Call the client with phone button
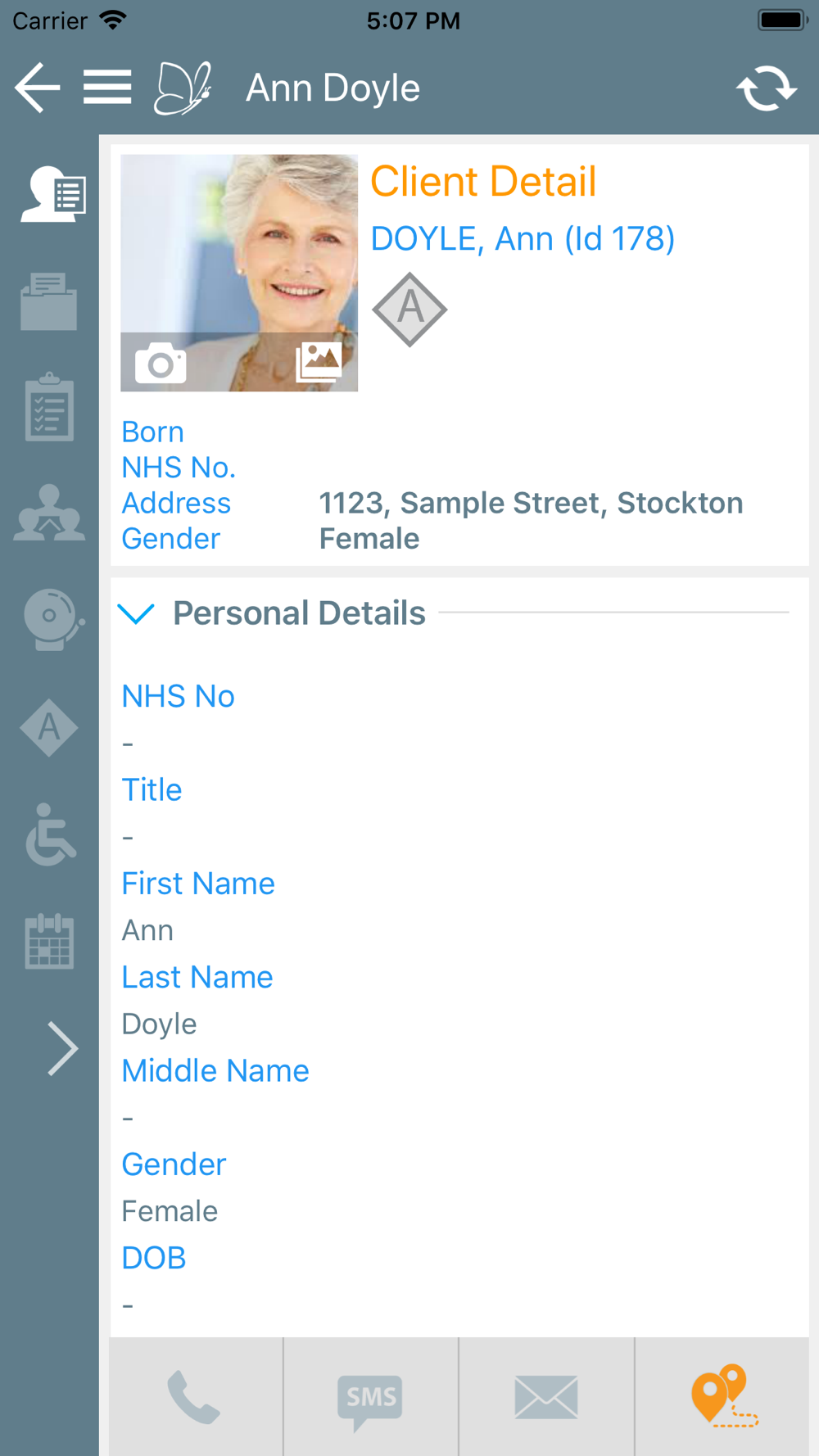This screenshot has width=819, height=1456. coord(195,1397)
